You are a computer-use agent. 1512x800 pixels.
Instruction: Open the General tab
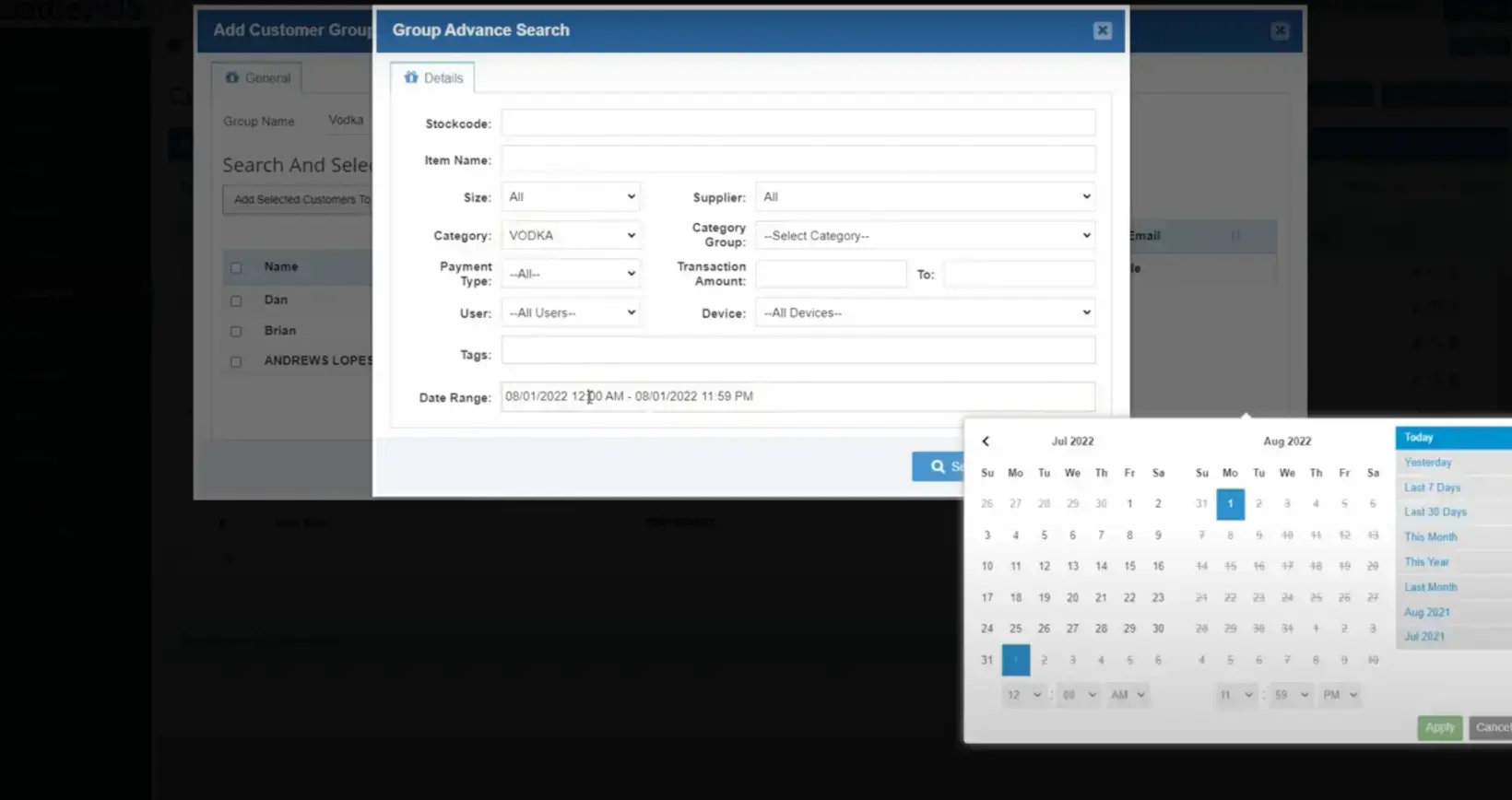click(257, 78)
